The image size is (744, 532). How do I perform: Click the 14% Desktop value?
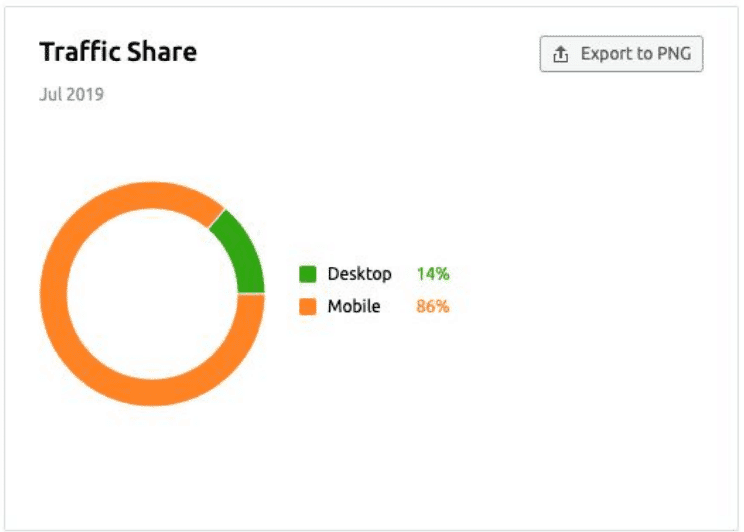(x=433, y=274)
